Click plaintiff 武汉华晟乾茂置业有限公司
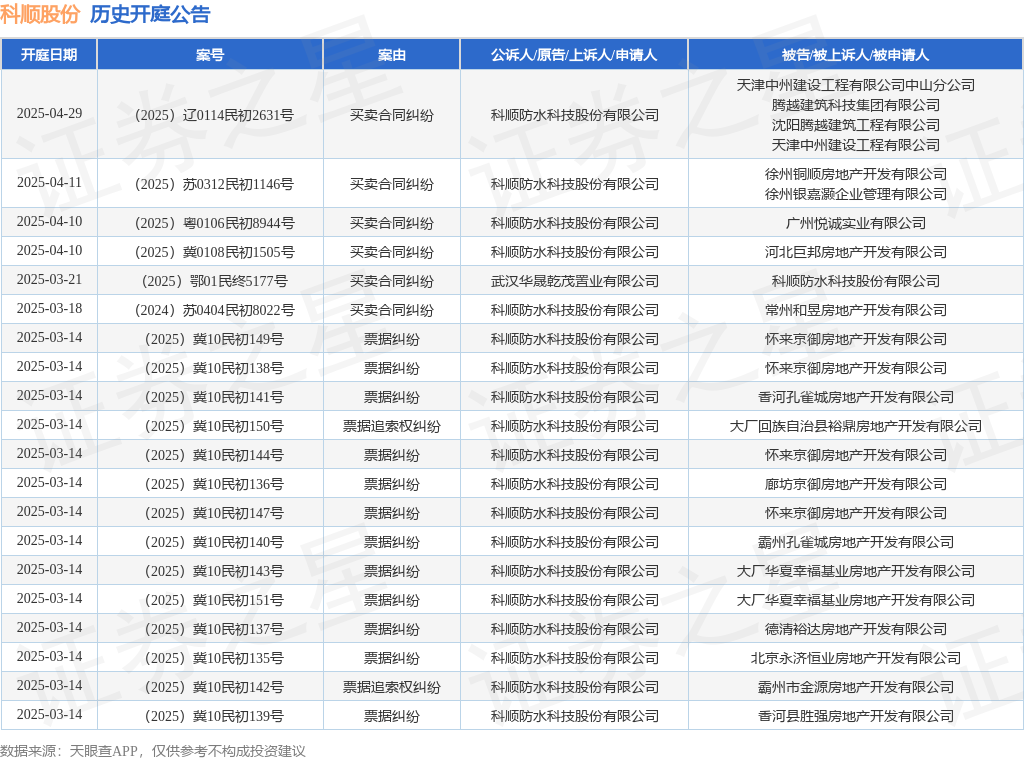 click(x=575, y=281)
